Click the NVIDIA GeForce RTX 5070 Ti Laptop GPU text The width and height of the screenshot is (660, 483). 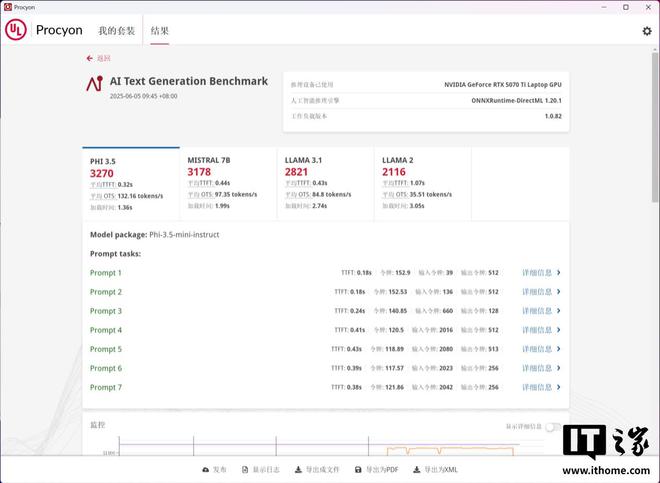click(503, 85)
